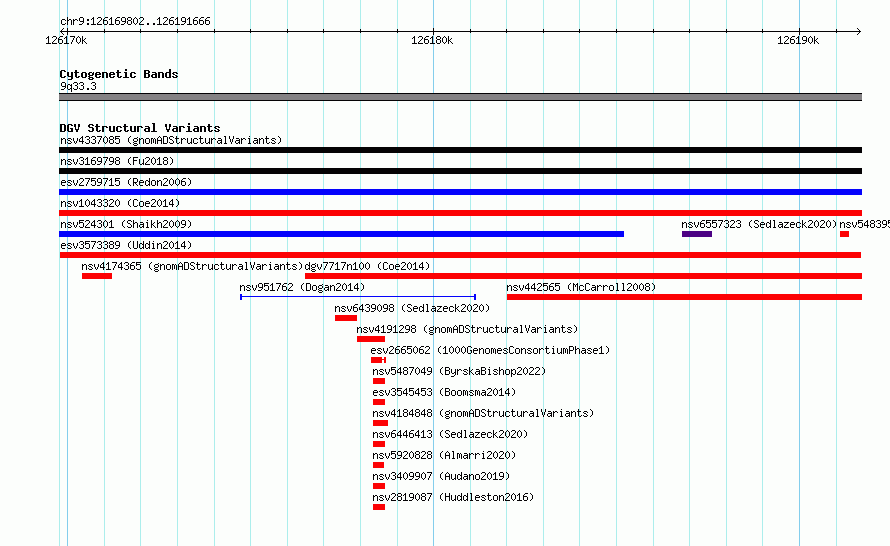The image size is (890, 546).
Task: Open the esv2759715 (Redon2006) label
Action: 126,182
